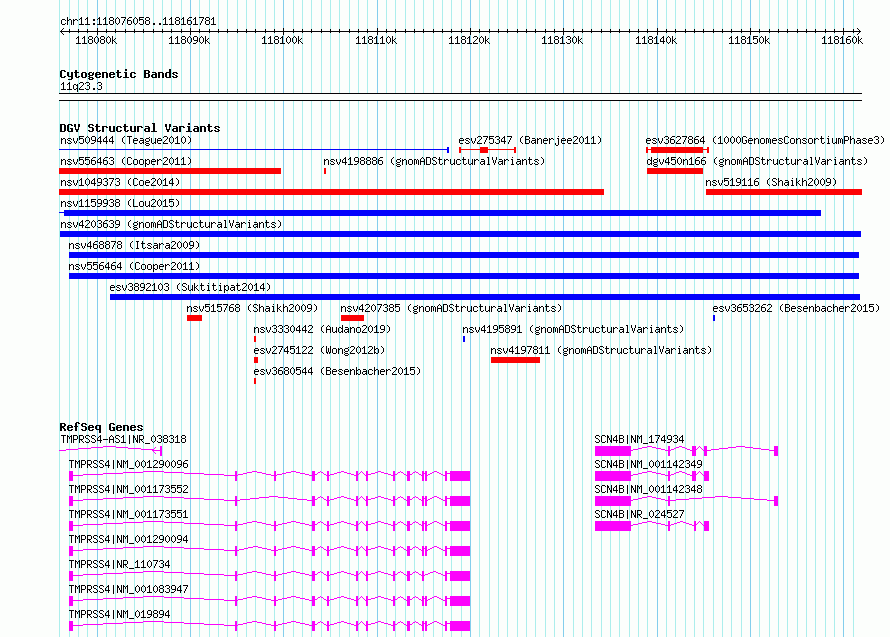Select the dgv450n166 red variant bar
The image size is (890, 637).
coord(675,171)
